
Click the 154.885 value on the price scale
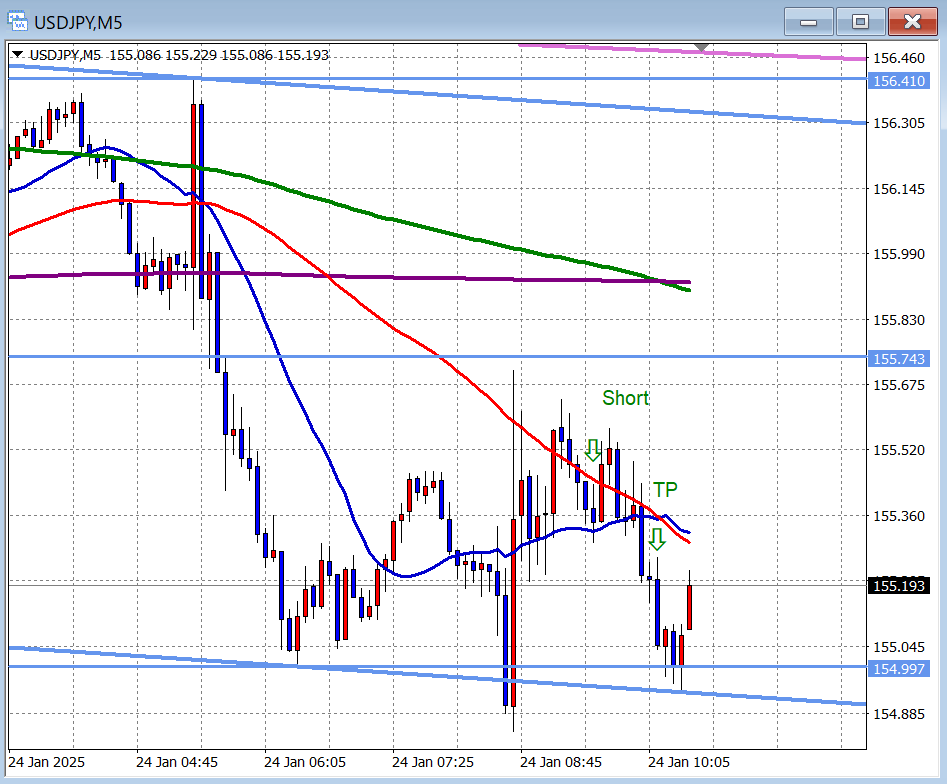coord(899,713)
